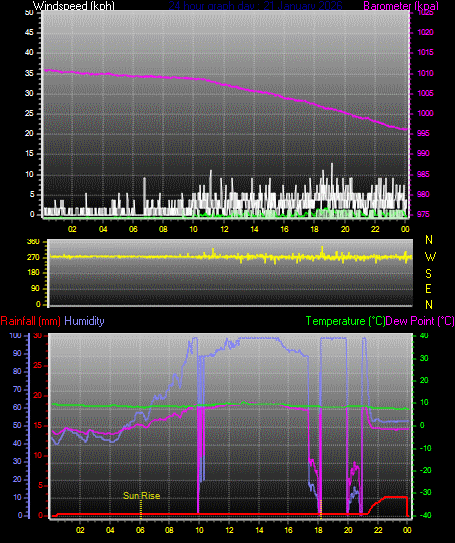Click the humidity axis value 100
The width and height of the screenshot is (455, 543).
click(x=15, y=336)
